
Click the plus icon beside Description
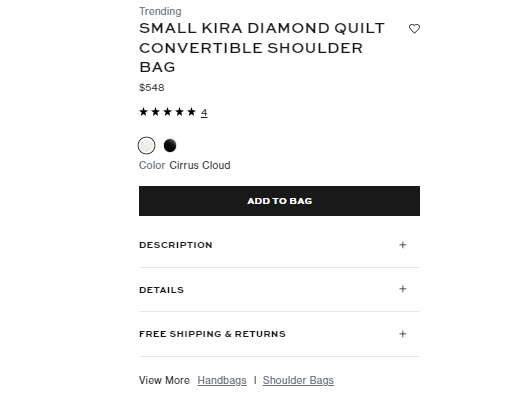pos(403,245)
